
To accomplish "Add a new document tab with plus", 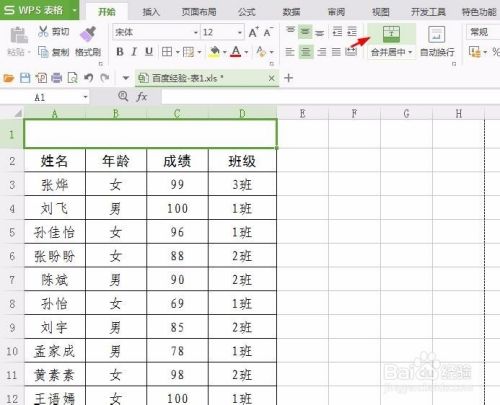I will [x=289, y=78].
